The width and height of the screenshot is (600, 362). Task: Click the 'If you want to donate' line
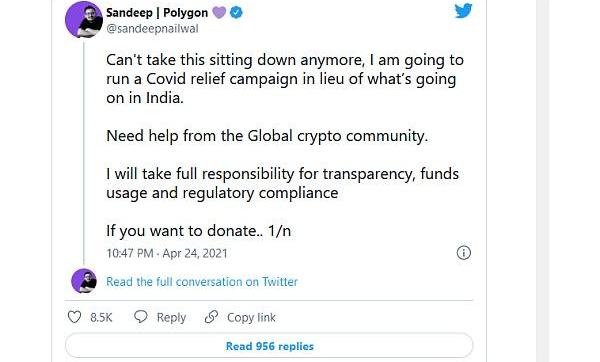pyautogui.click(x=198, y=231)
